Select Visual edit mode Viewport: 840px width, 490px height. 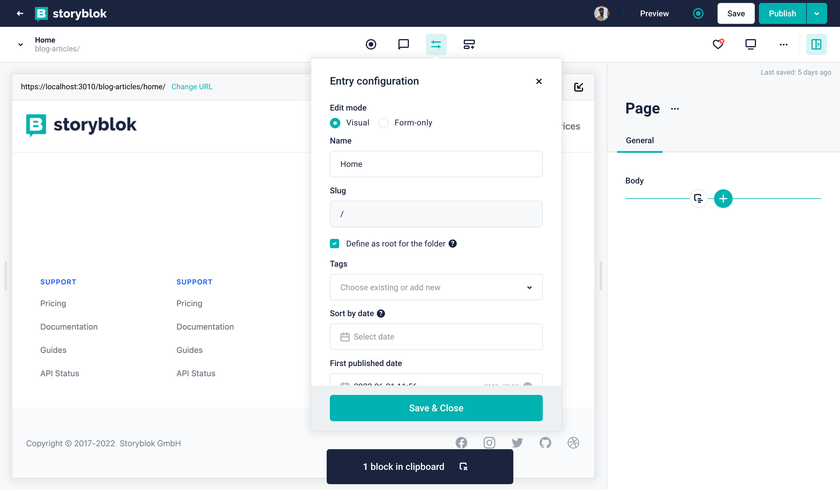click(335, 123)
